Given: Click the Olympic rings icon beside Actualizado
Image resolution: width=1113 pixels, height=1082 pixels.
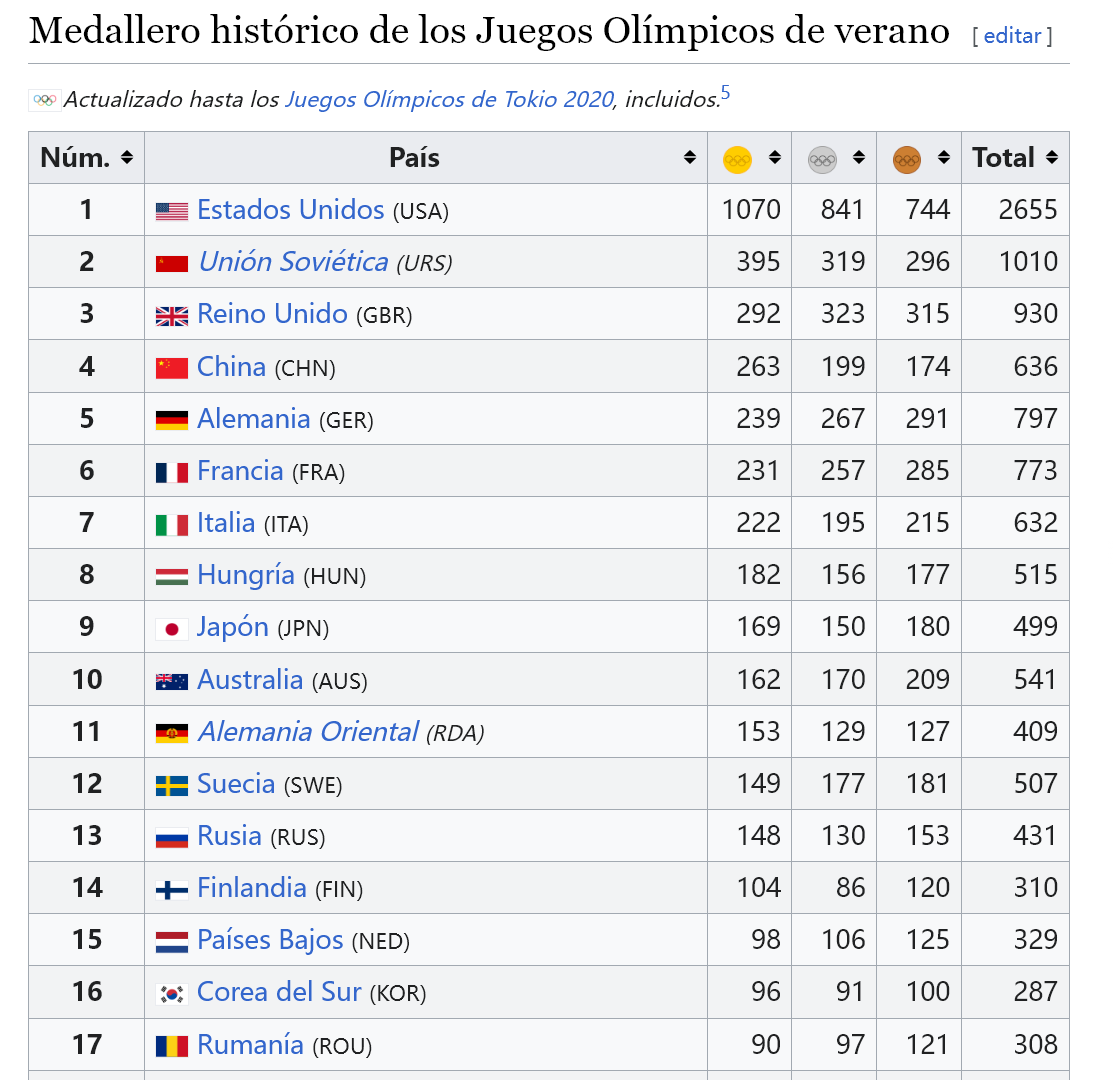Looking at the screenshot, I should point(45,100).
